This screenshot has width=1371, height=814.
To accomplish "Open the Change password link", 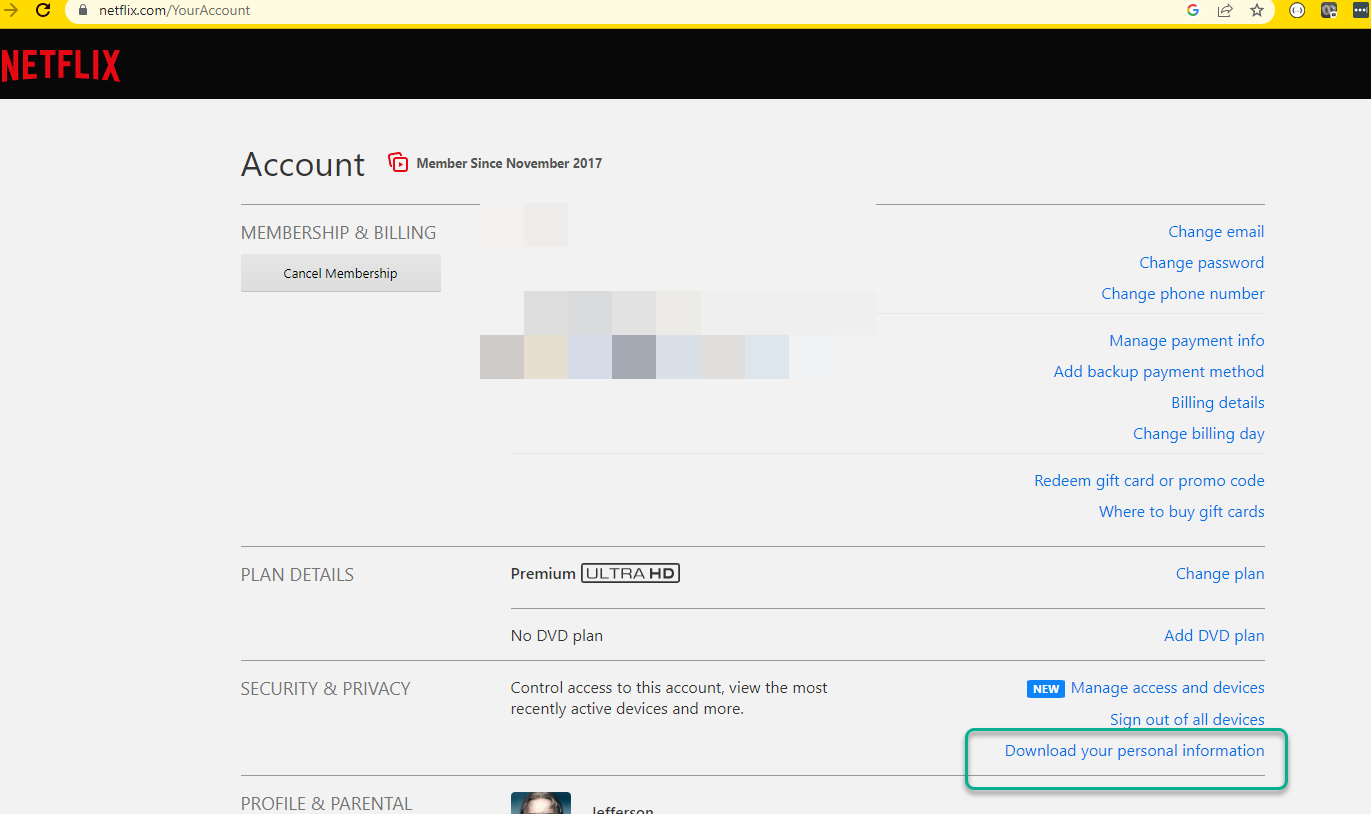I will click(x=1201, y=263).
